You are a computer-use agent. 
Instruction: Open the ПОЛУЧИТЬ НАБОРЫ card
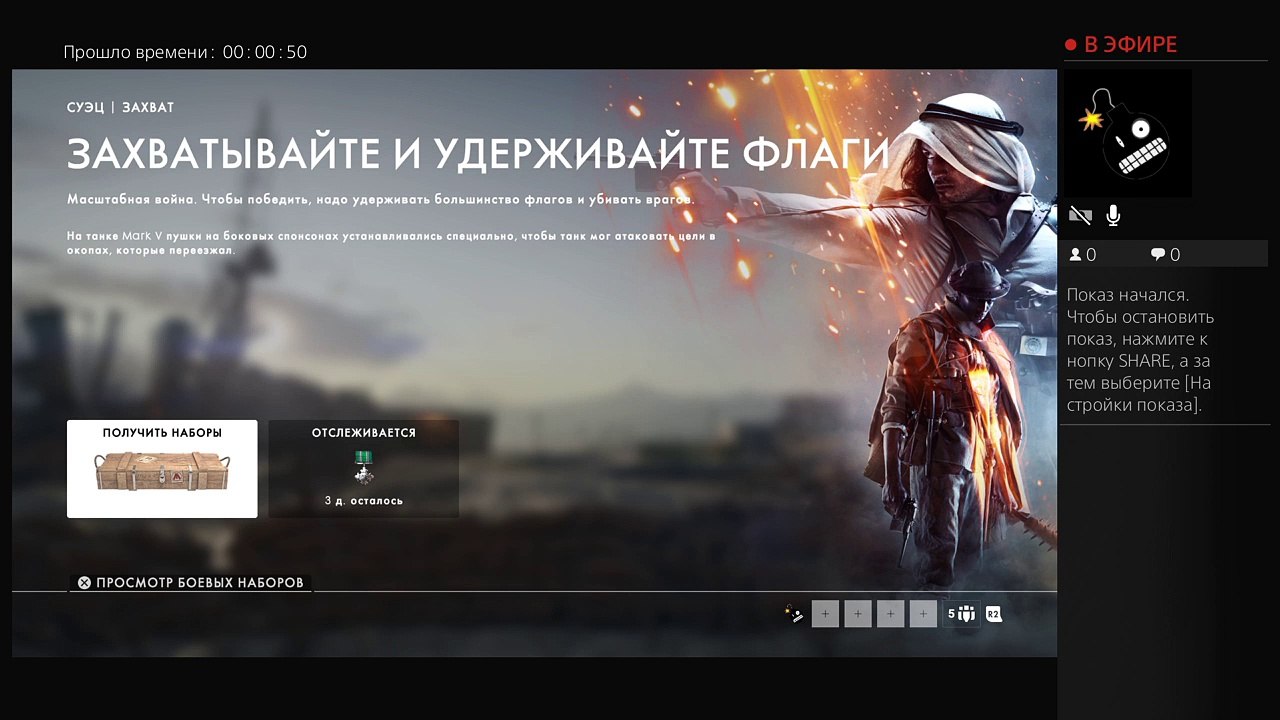click(162, 469)
